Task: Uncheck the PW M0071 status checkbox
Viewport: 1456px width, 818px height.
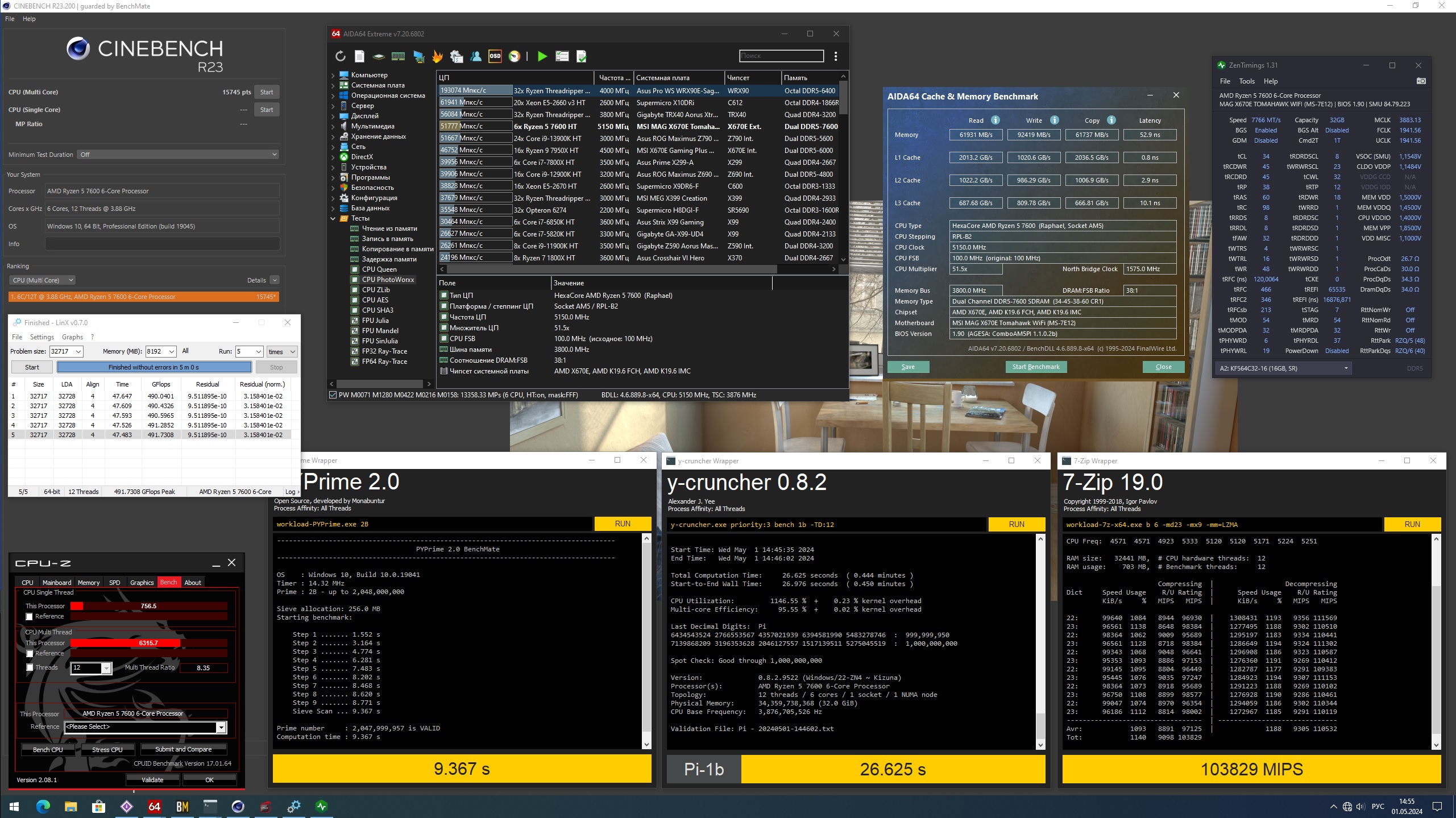Action: click(x=333, y=395)
